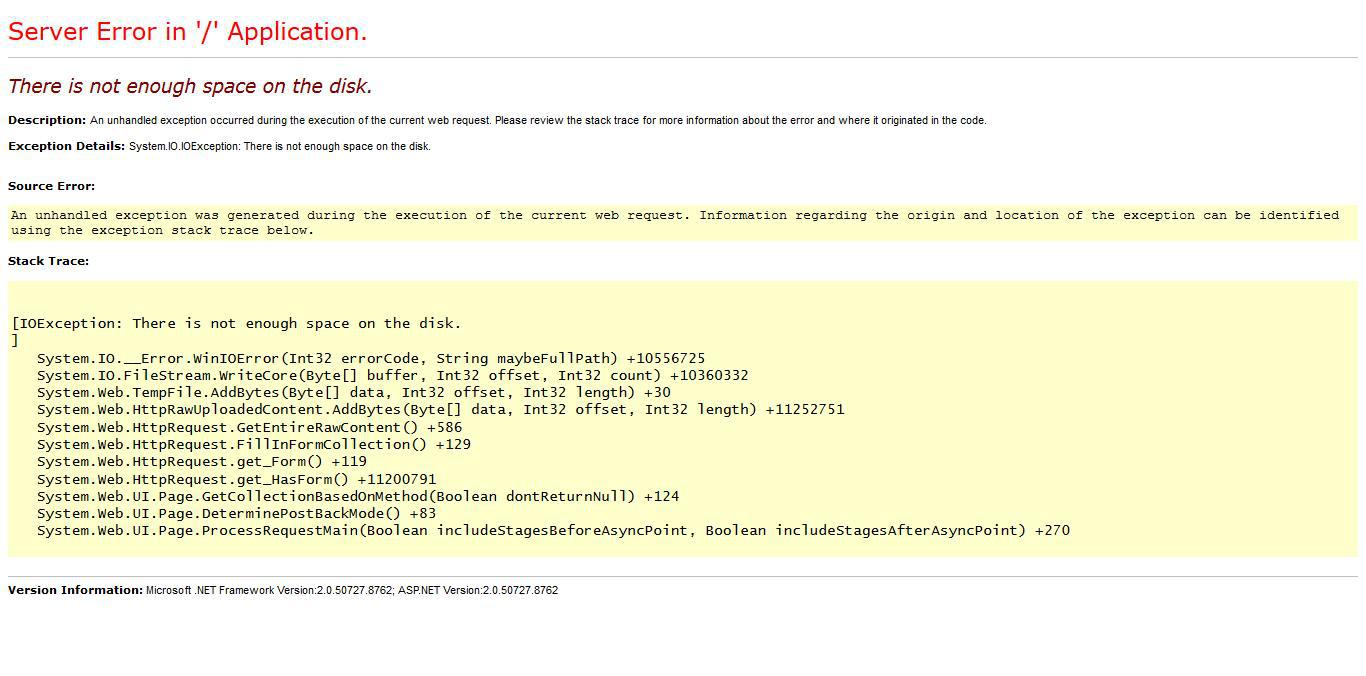Click the get_Form stack trace entry

(200, 461)
